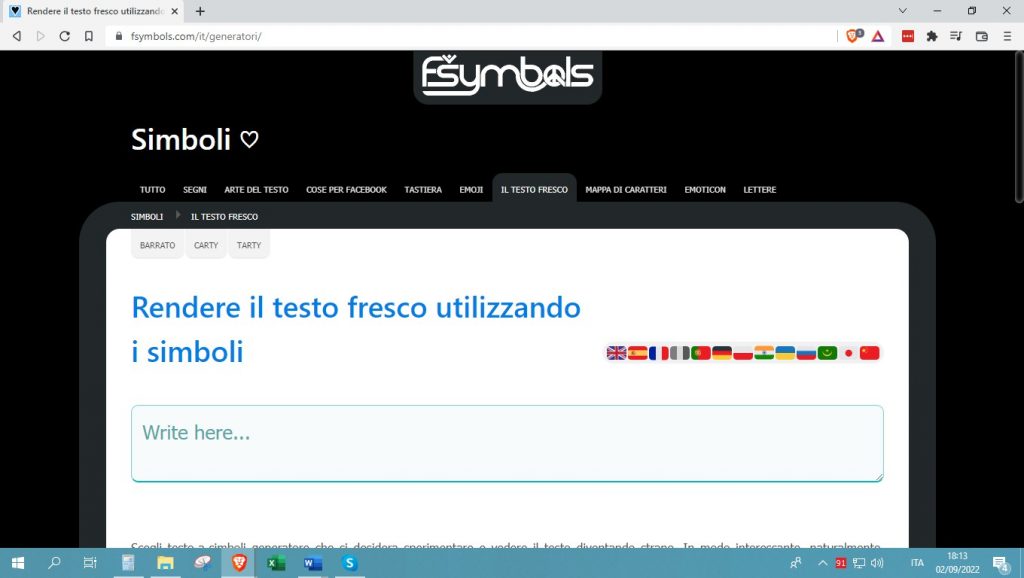Reload the page with the refresh icon
This screenshot has height=578, width=1024.
coord(65,36)
